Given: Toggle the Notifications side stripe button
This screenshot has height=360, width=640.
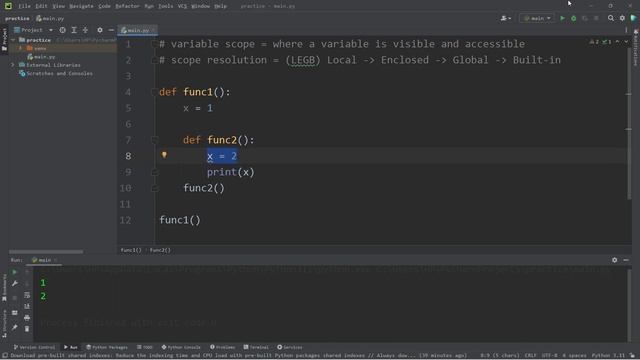Looking at the screenshot, I should tap(636, 47).
